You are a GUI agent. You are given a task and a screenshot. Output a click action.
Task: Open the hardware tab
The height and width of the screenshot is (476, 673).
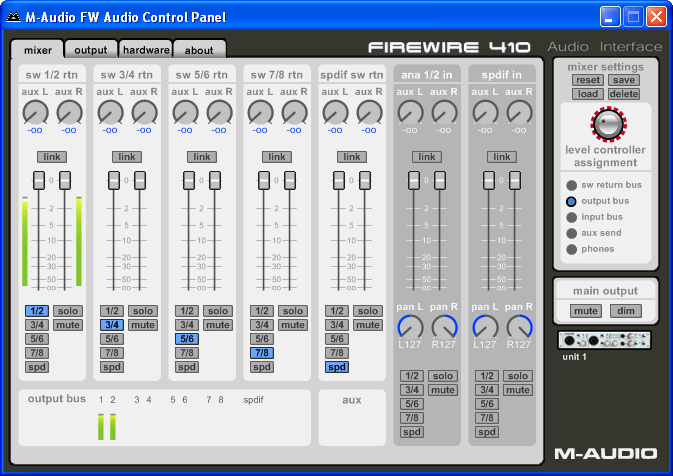point(146,50)
